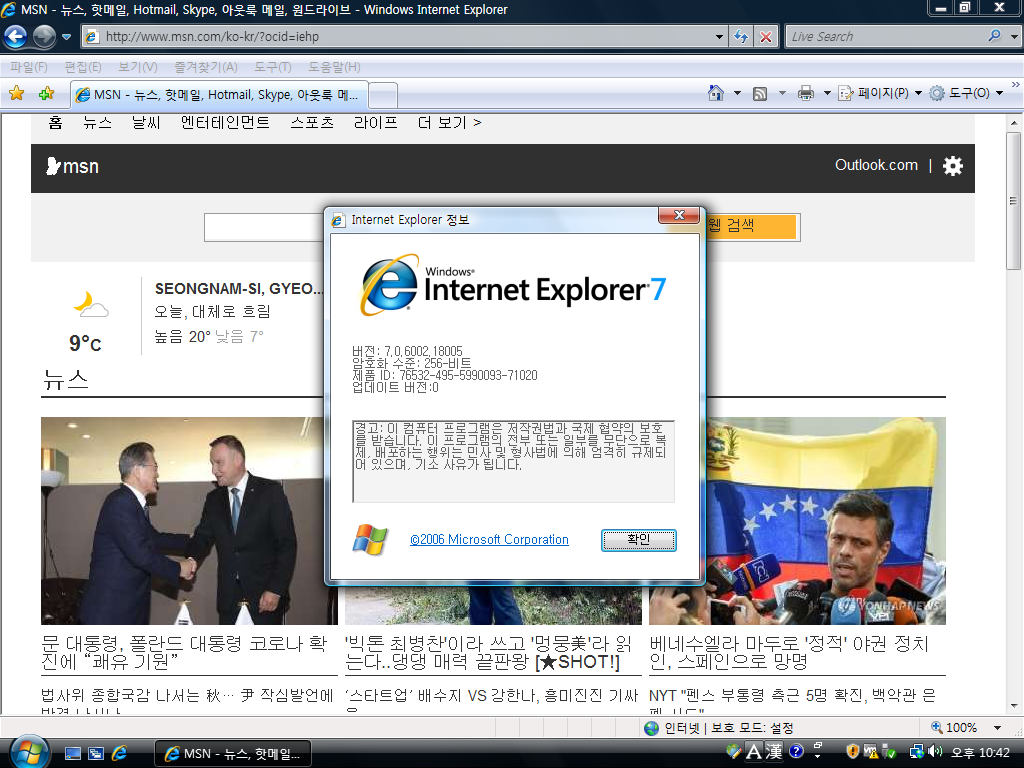The height and width of the screenshot is (768, 1024).
Task: Start search with the magnifier icon
Action: pos(995,36)
